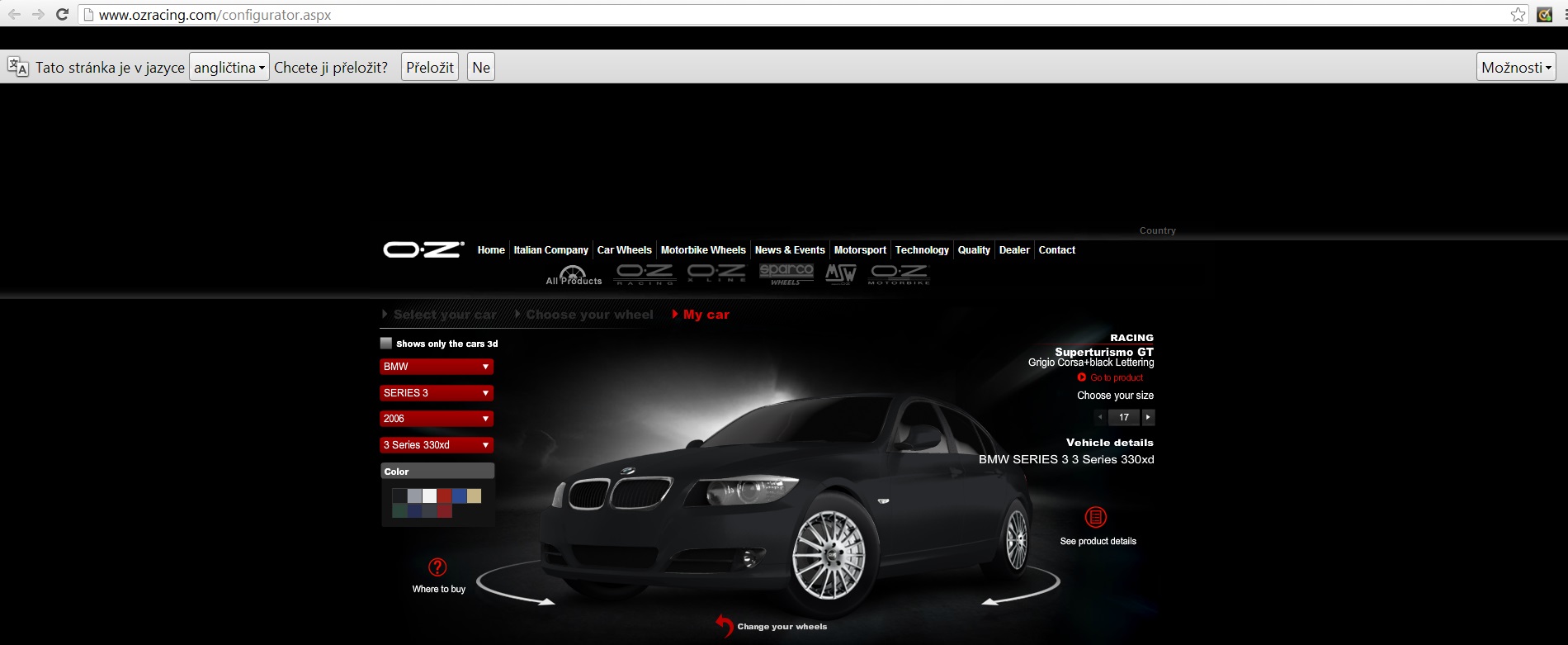Image resolution: width=1568 pixels, height=645 pixels.
Task: Select the white car color swatch
Action: pyautogui.click(x=429, y=496)
